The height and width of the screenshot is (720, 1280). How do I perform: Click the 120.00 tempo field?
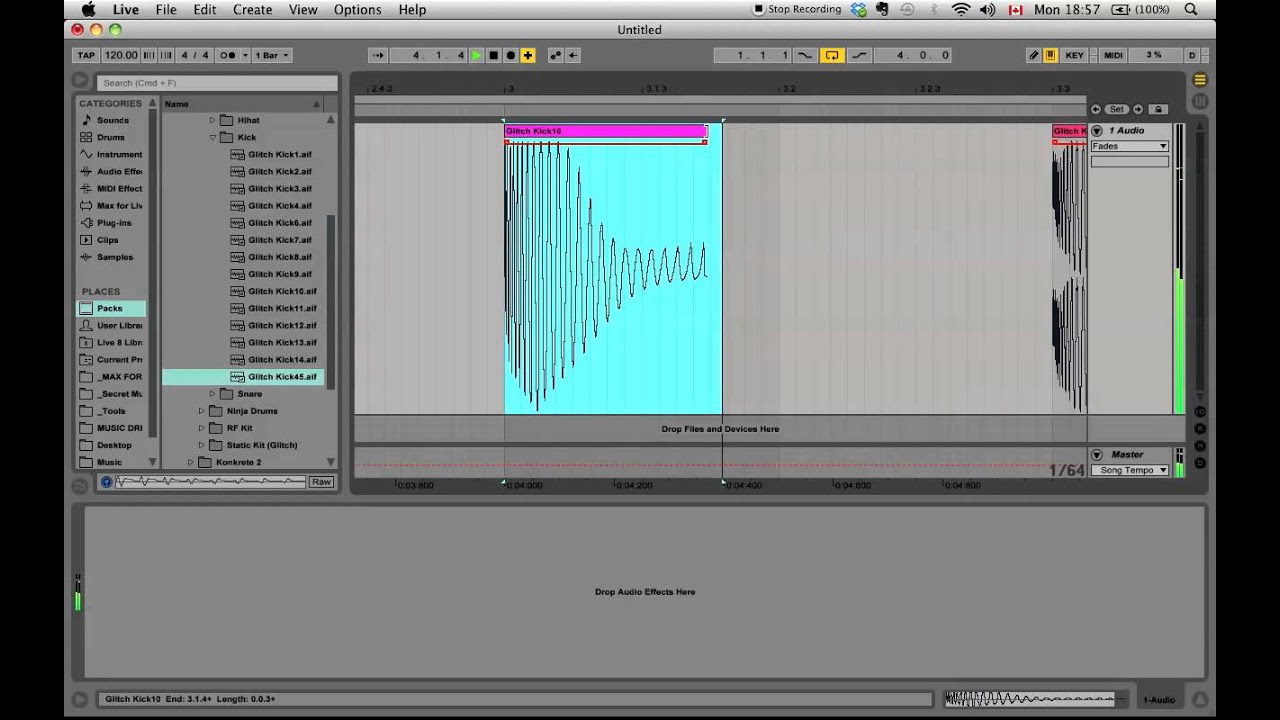pos(121,56)
